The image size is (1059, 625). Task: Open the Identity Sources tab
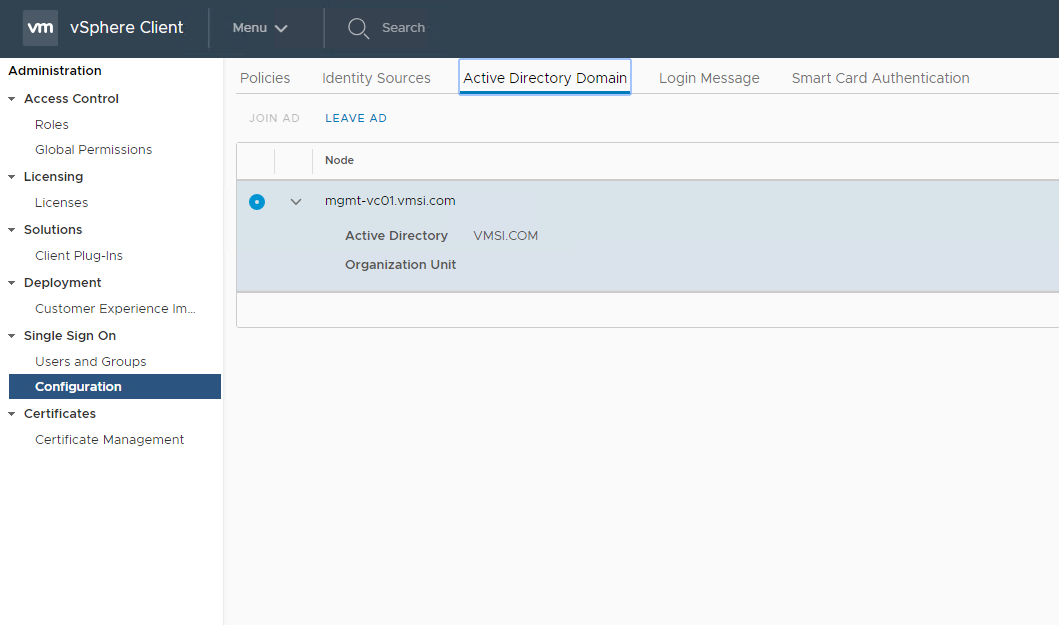pos(376,78)
